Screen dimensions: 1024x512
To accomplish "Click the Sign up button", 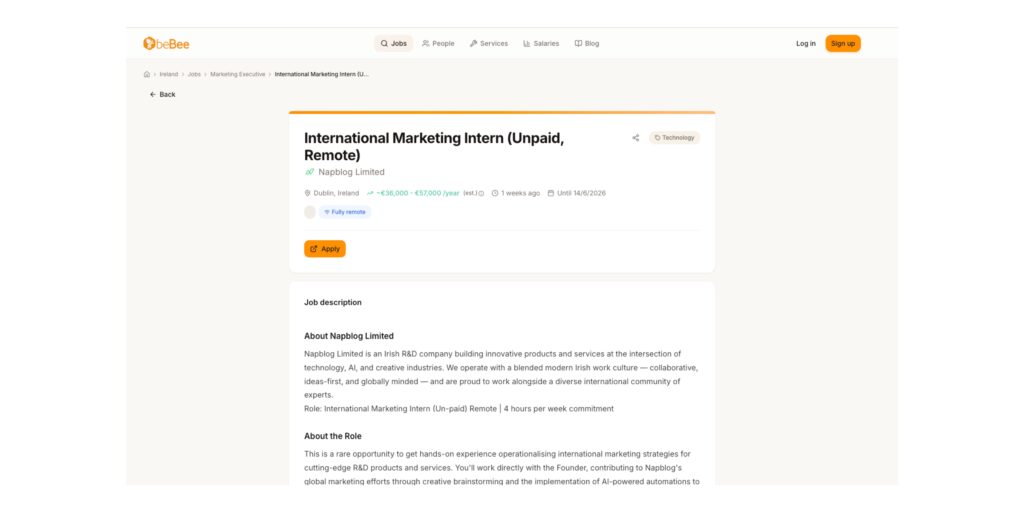I will [842, 44].
